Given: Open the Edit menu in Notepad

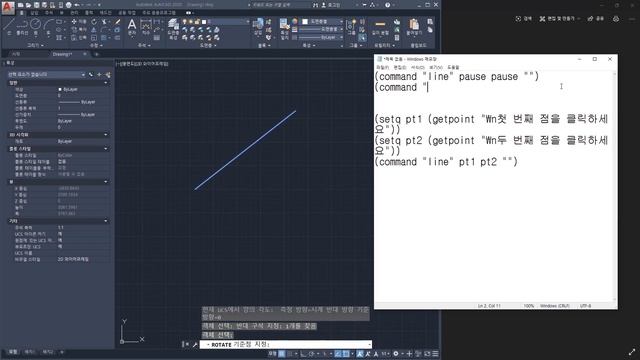Looking at the screenshot, I should coord(400,67).
